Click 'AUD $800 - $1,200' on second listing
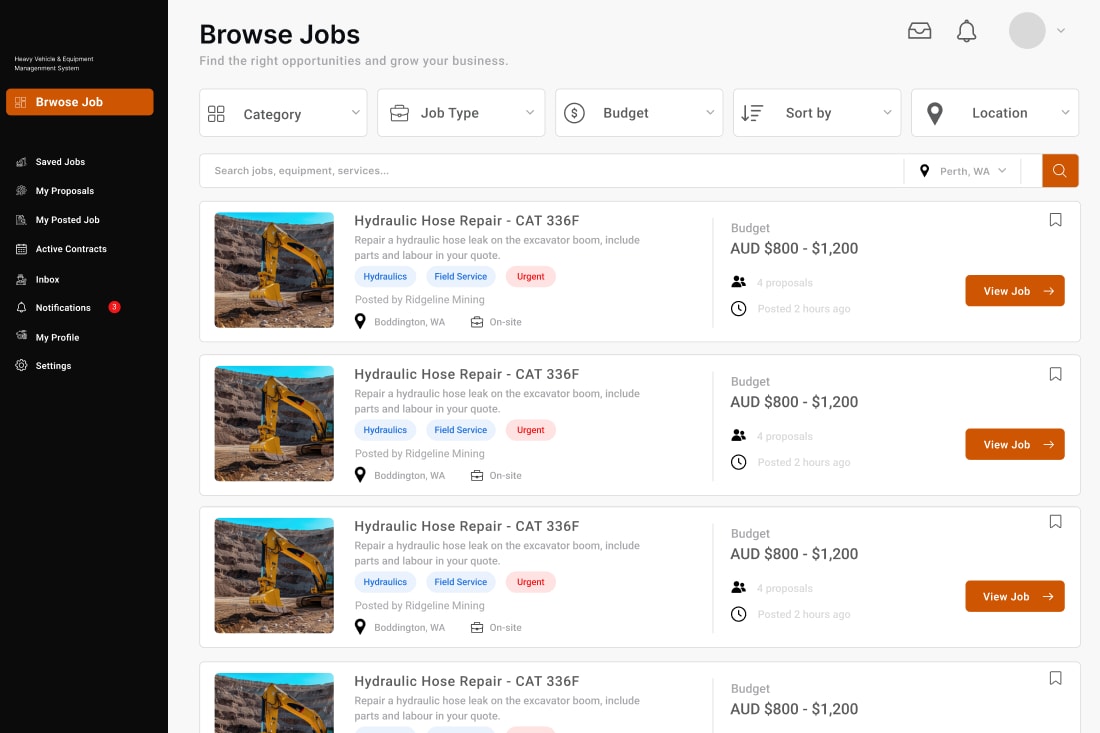1100x733 pixels. coord(794,402)
